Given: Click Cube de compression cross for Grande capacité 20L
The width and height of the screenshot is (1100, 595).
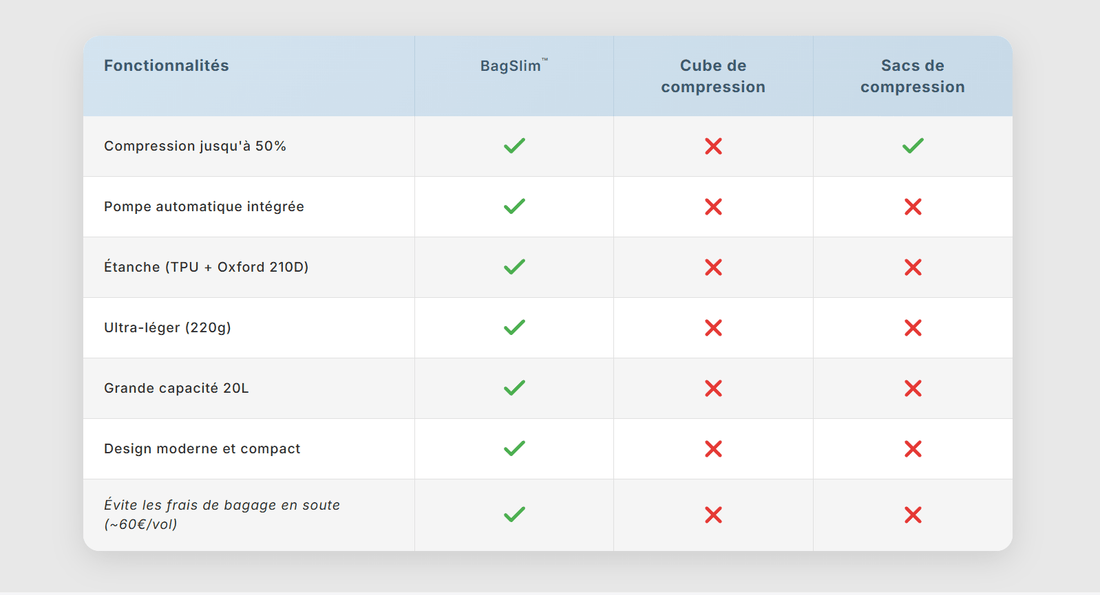Looking at the screenshot, I should (x=713, y=388).
